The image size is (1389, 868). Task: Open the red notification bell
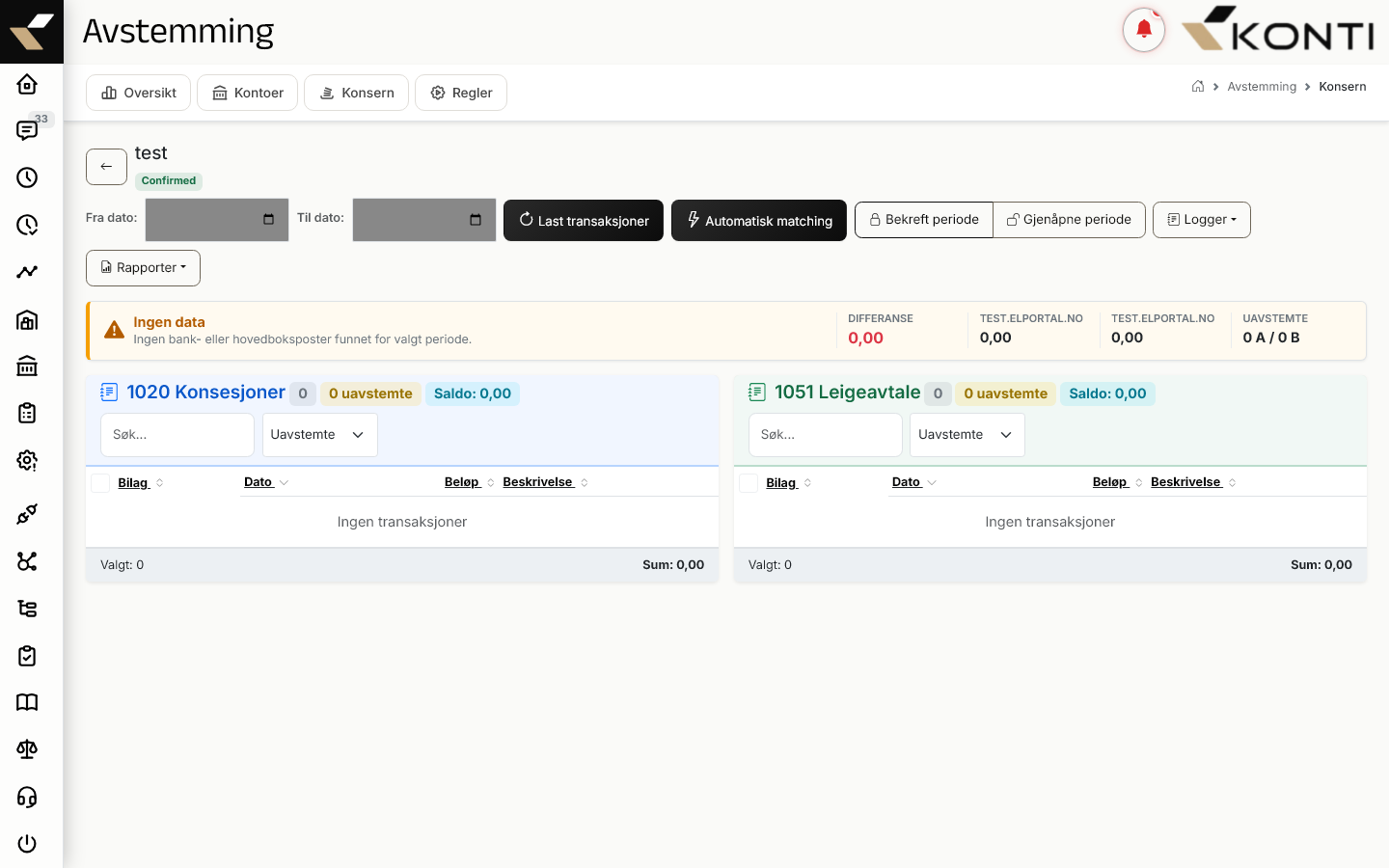(x=1144, y=30)
